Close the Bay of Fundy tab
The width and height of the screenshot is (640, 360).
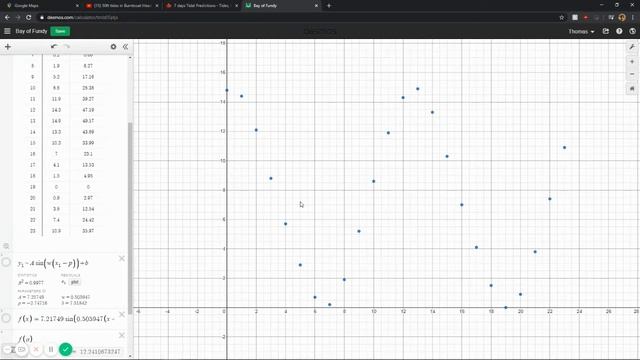tap(316, 6)
